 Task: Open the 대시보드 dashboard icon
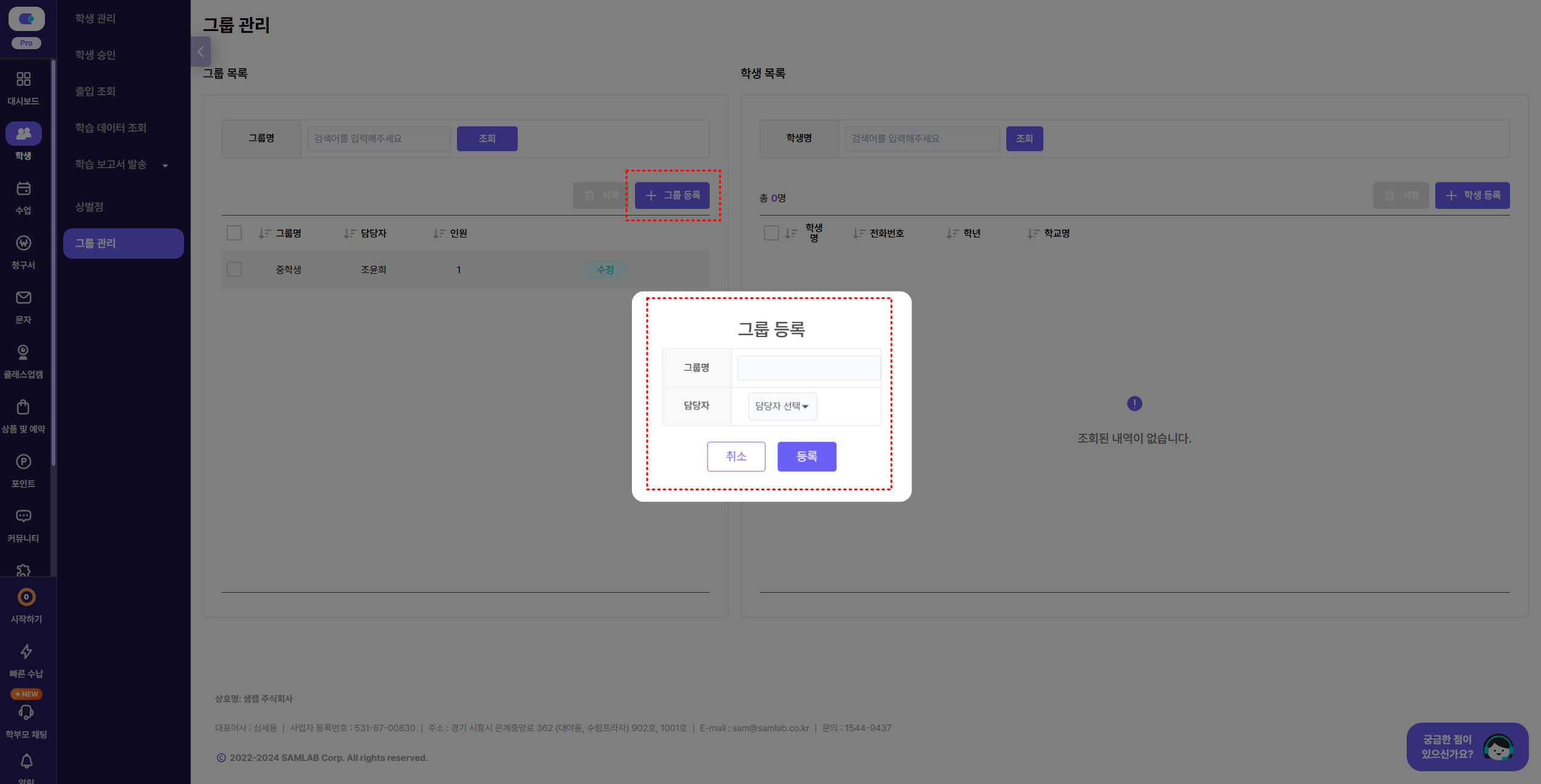23,80
